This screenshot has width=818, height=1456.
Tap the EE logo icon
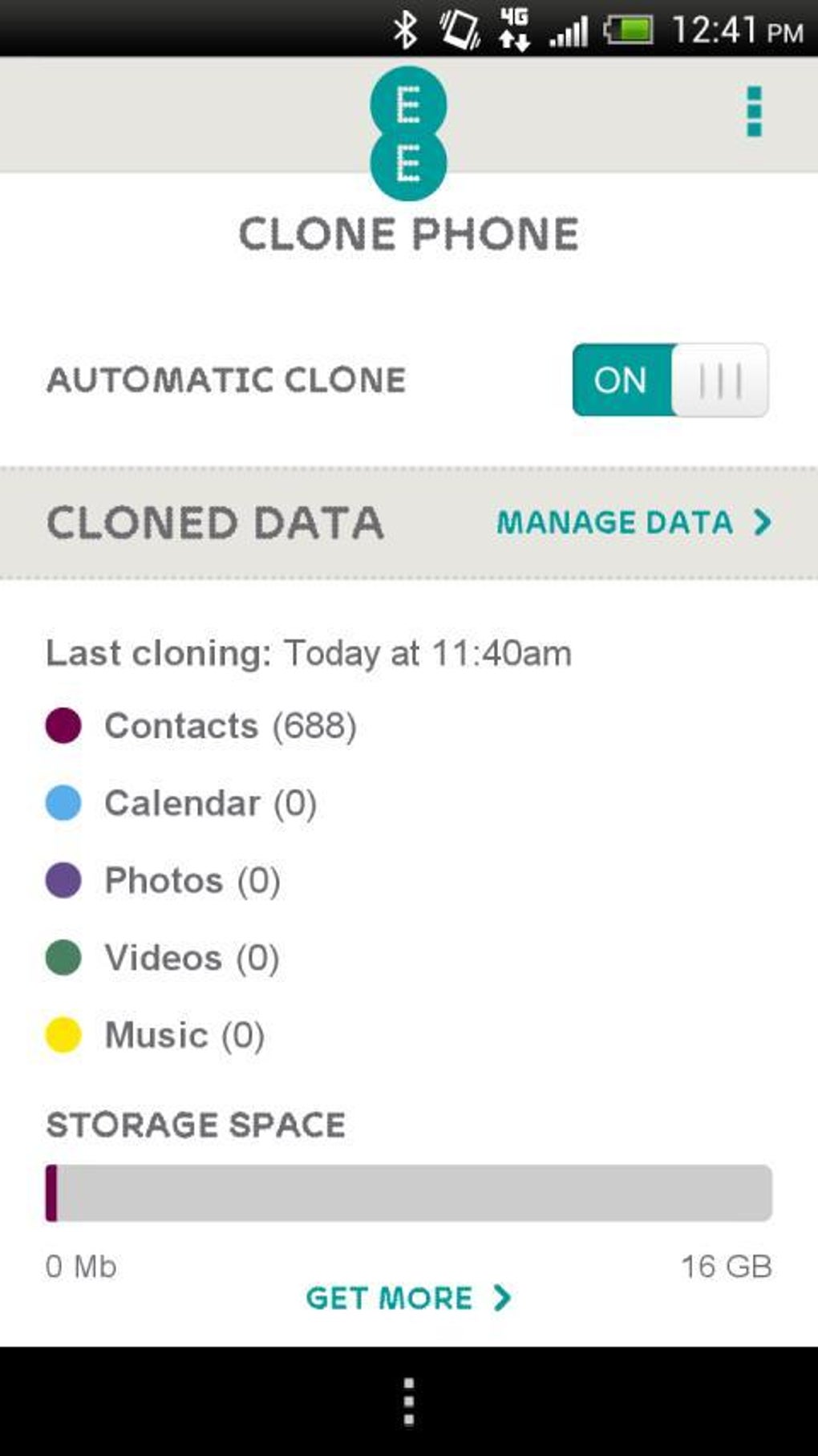408,134
